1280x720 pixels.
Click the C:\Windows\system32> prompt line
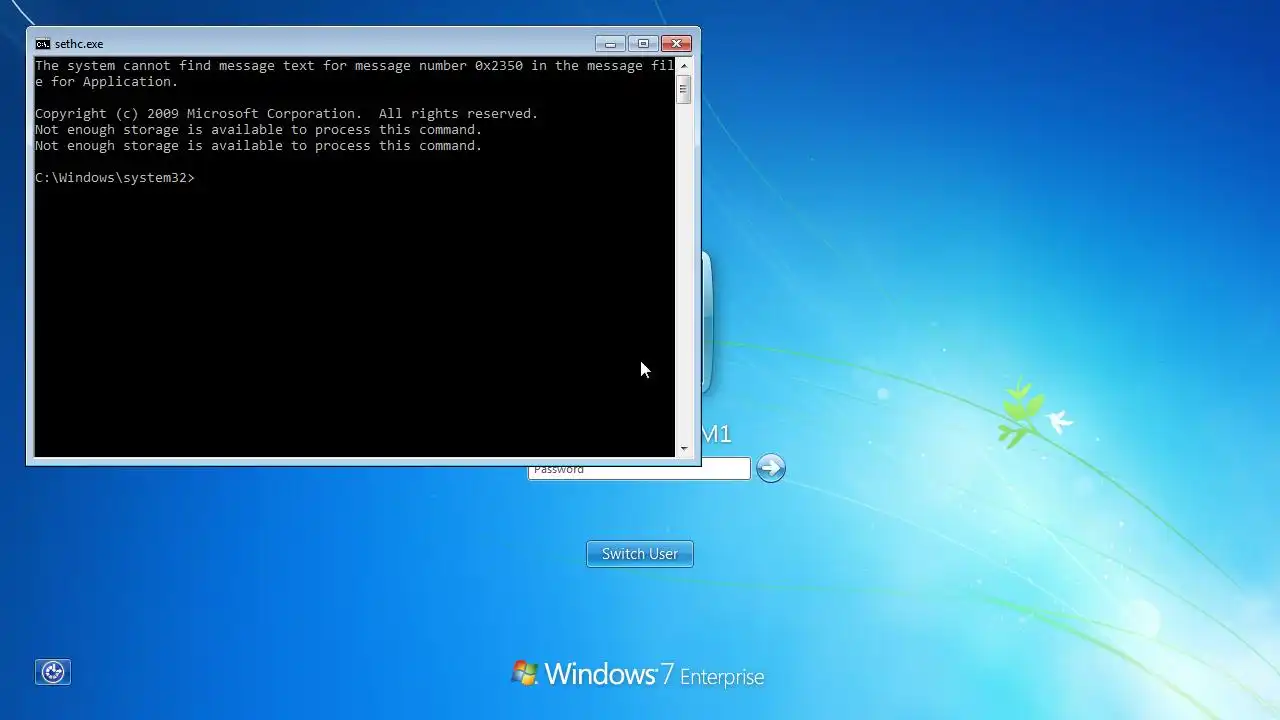pyautogui.click(x=115, y=178)
